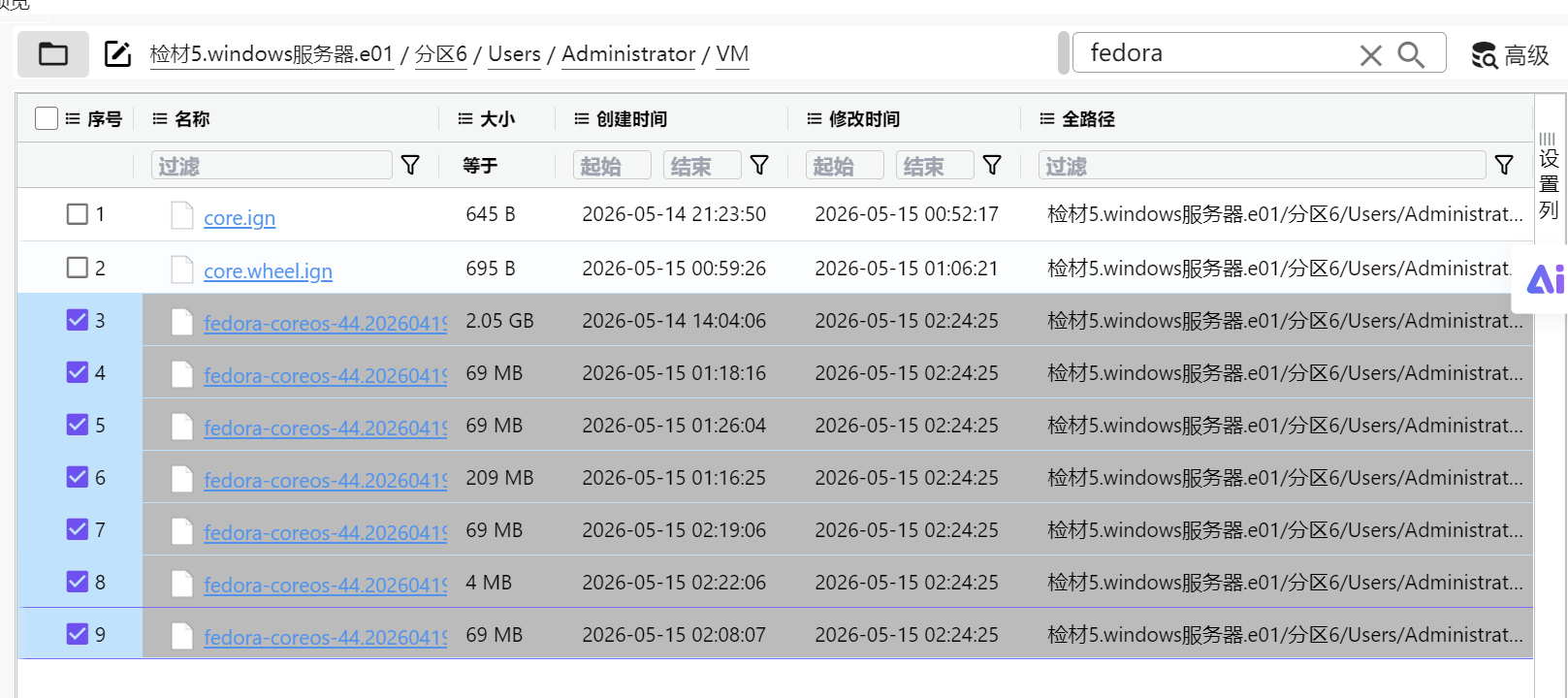Click the funnel icon for the 修改时间 filter

point(992,166)
